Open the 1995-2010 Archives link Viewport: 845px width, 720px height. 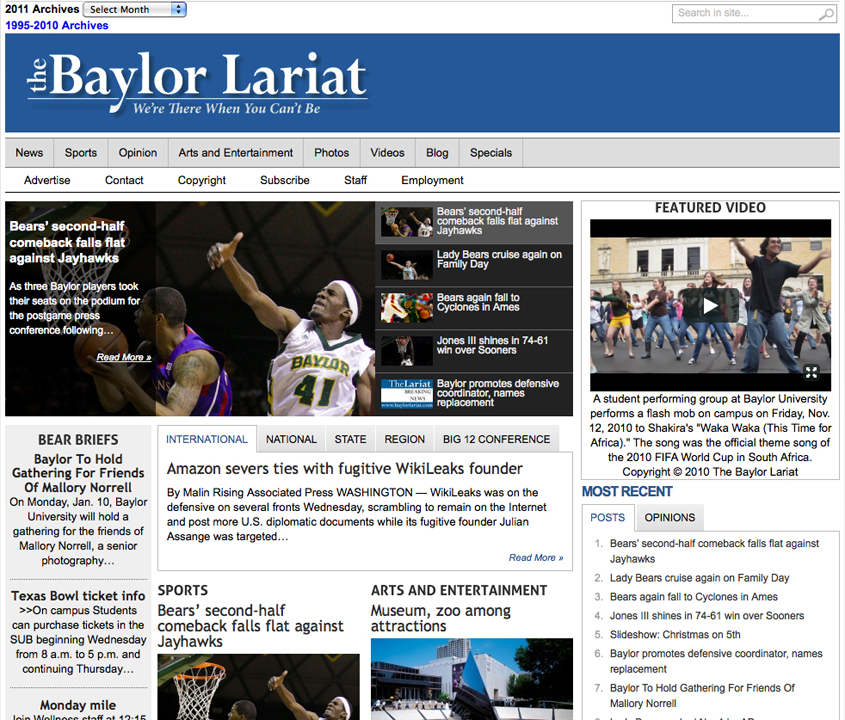coord(57,25)
